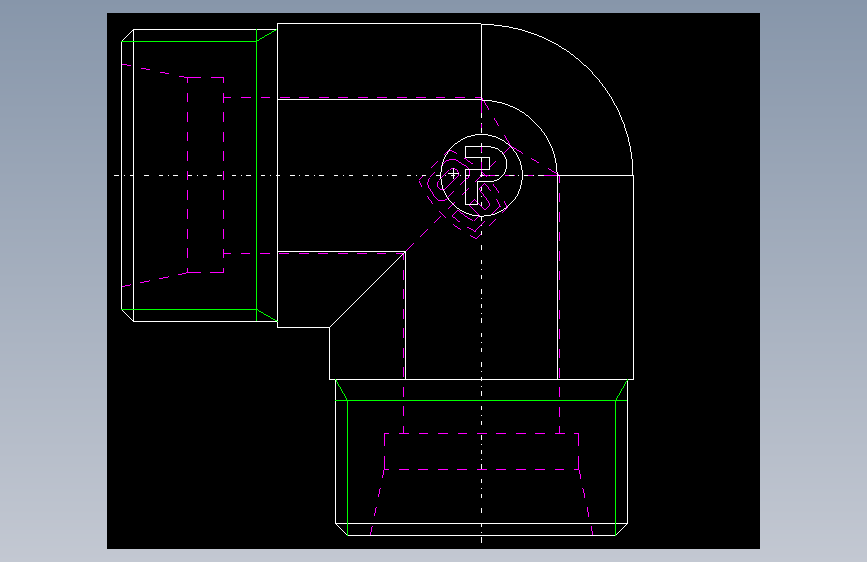Click the circled P symbol in the drawing
Viewport: 867px width, 562px height.
pyautogui.click(x=482, y=175)
